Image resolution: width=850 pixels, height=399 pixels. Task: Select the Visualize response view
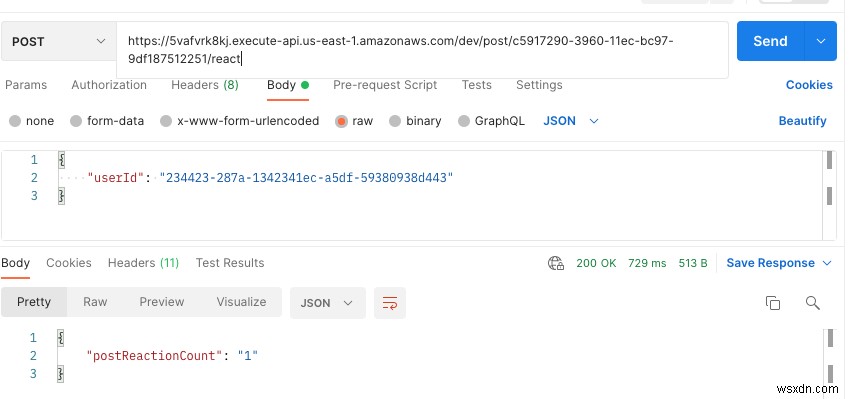241,302
